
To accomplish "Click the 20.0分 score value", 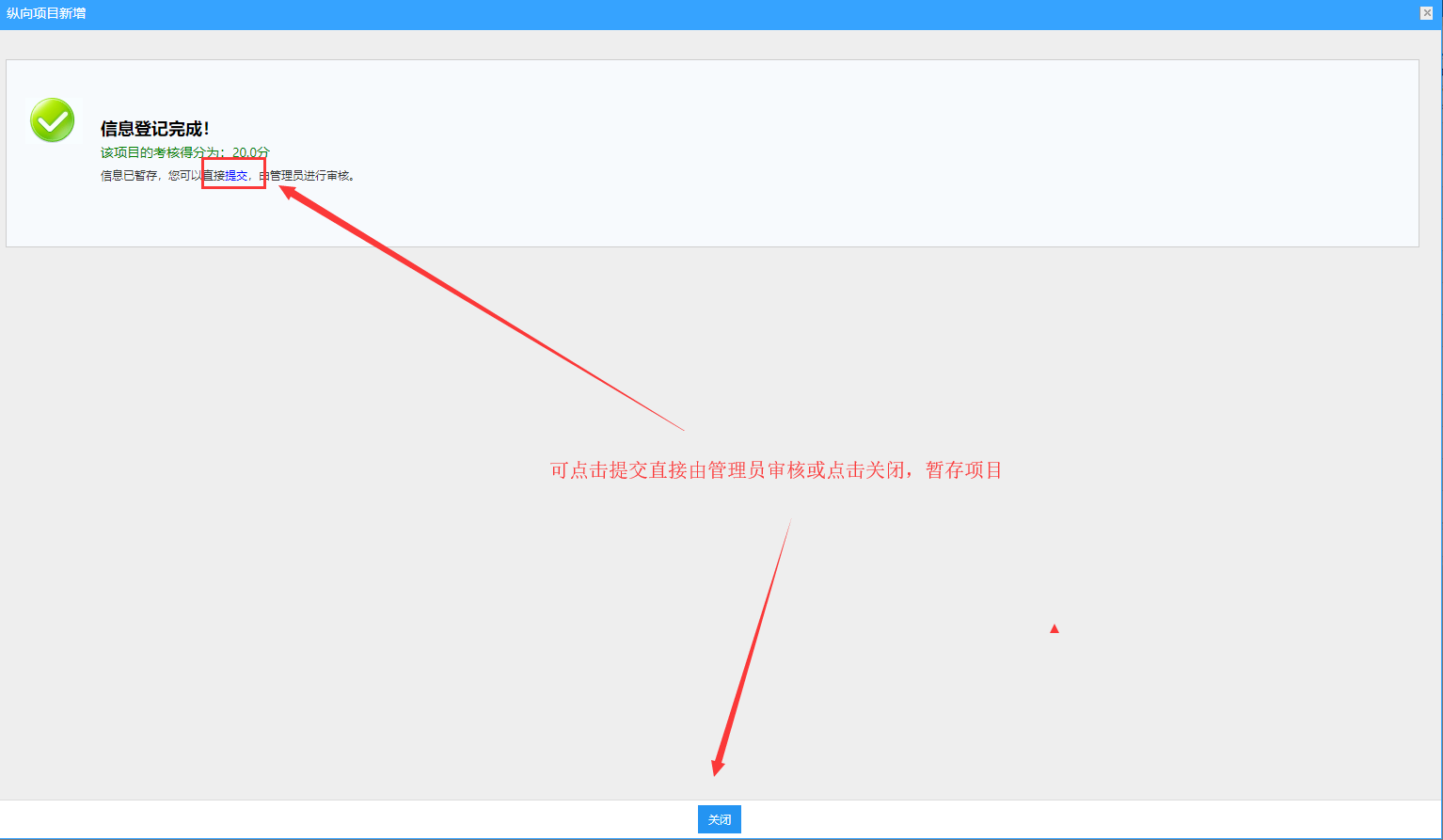I will [x=250, y=152].
